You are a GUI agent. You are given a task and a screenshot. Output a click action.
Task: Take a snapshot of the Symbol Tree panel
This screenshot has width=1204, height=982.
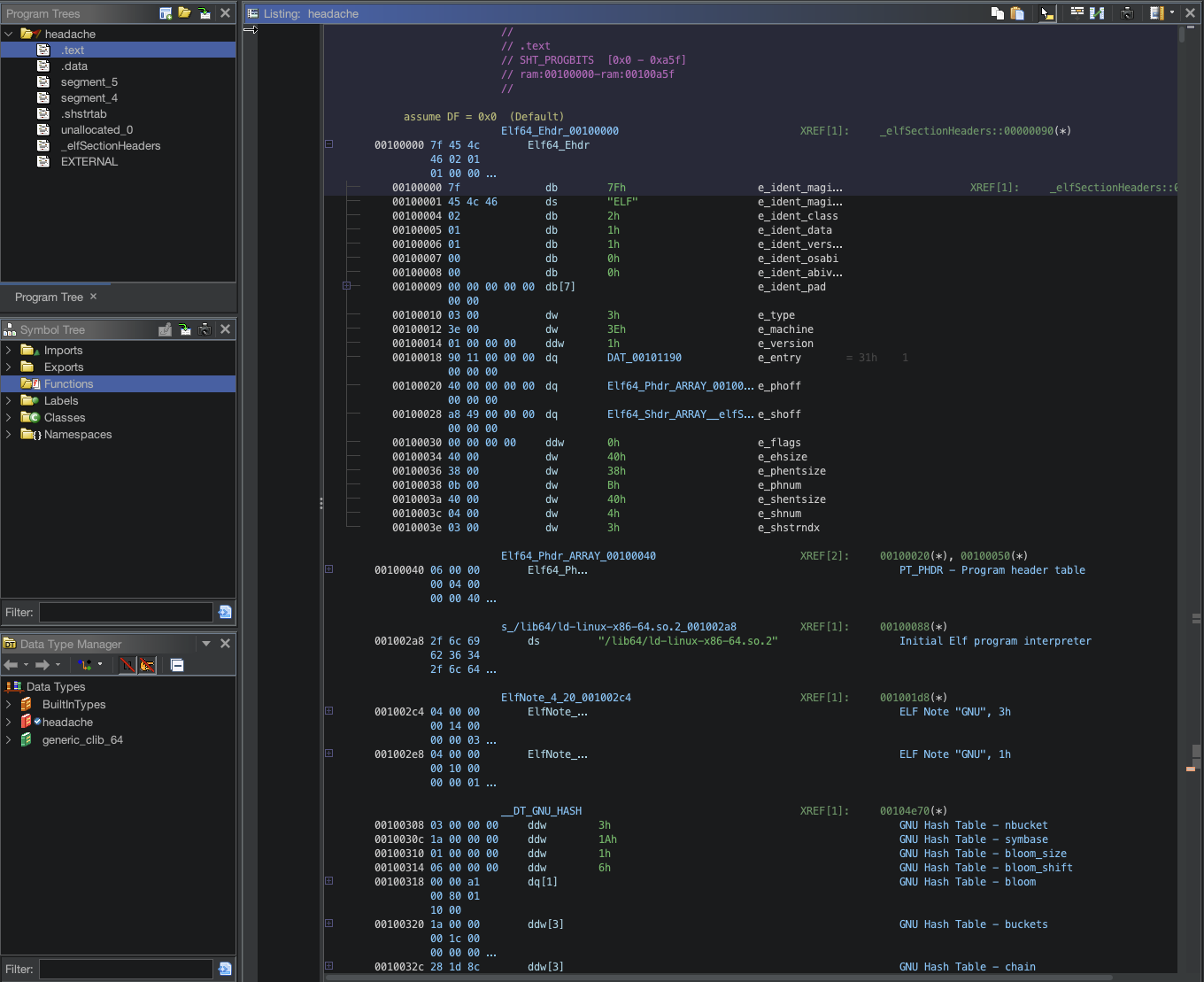pos(205,329)
